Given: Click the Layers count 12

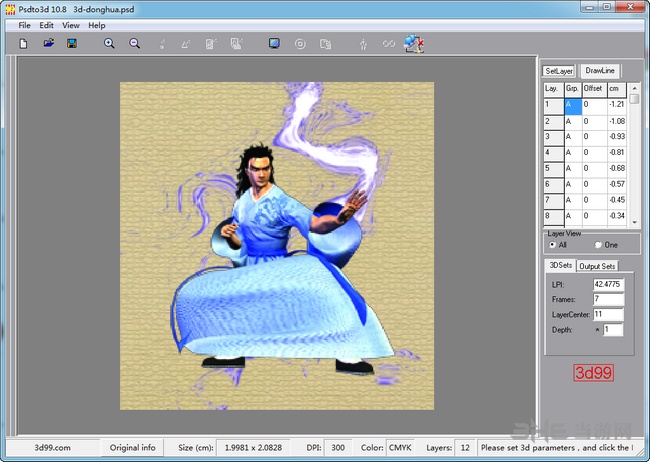Looking at the screenshot, I should 465,447.
